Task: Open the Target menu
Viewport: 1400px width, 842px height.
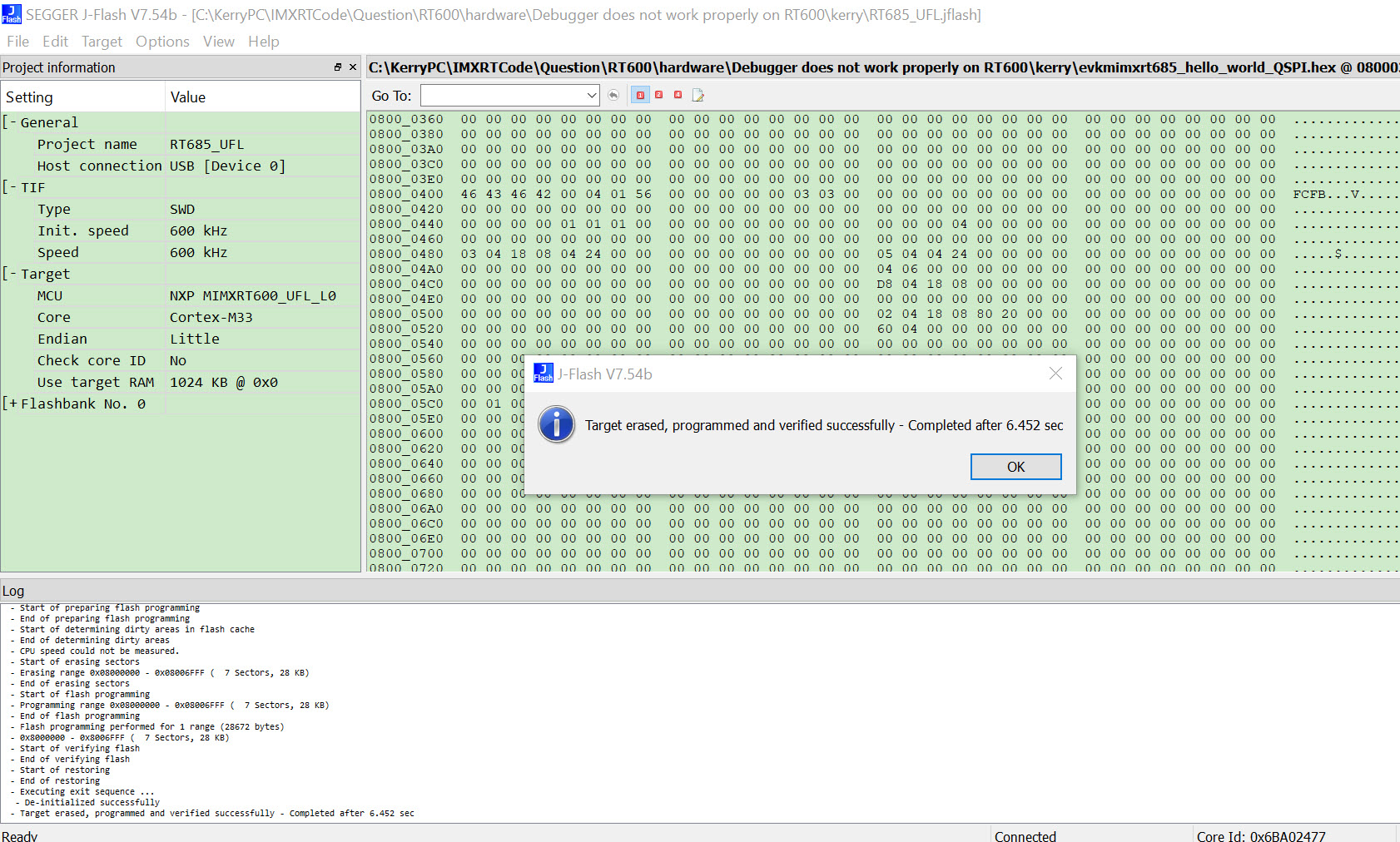Action: pyautogui.click(x=102, y=42)
